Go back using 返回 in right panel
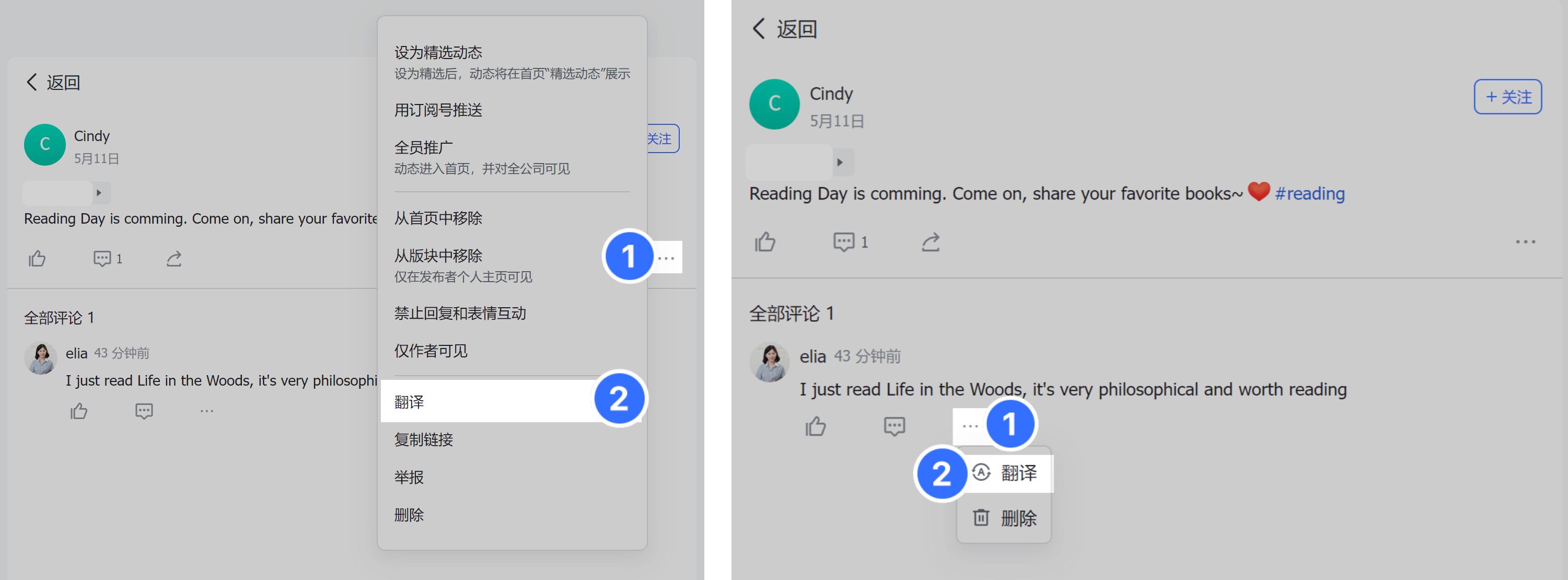1568x580 pixels. coord(785,29)
